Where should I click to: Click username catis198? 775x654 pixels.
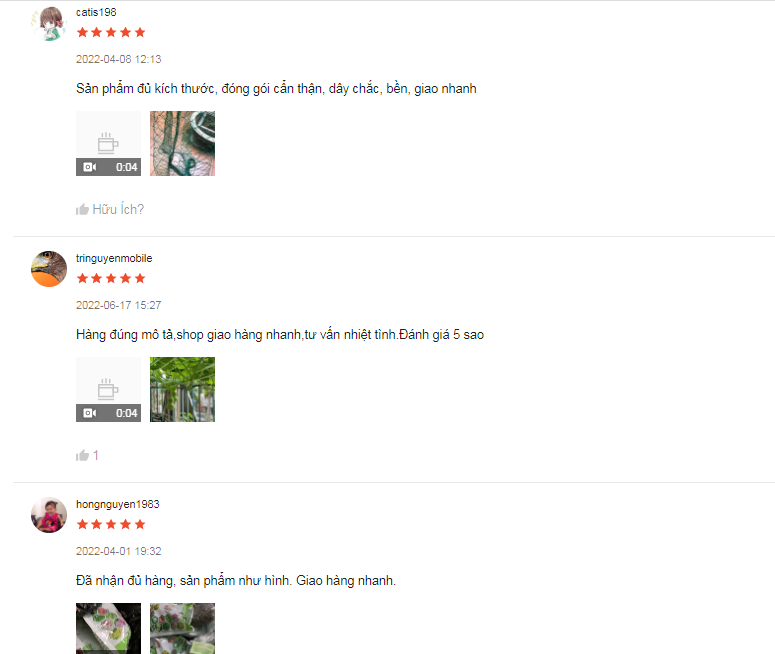click(96, 12)
